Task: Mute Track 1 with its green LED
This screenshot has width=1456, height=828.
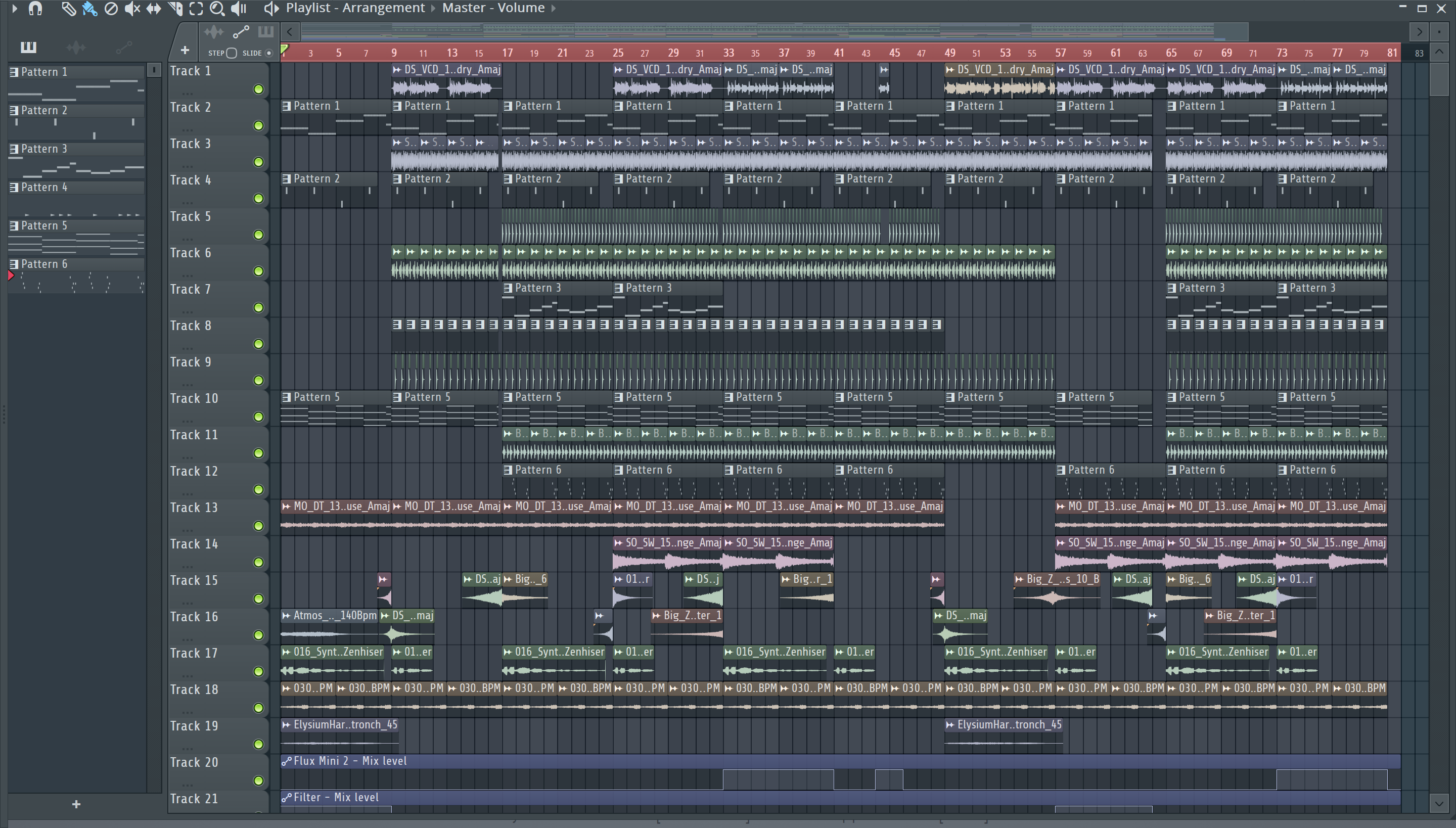Action: pyautogui.click(x=258, y=89)
